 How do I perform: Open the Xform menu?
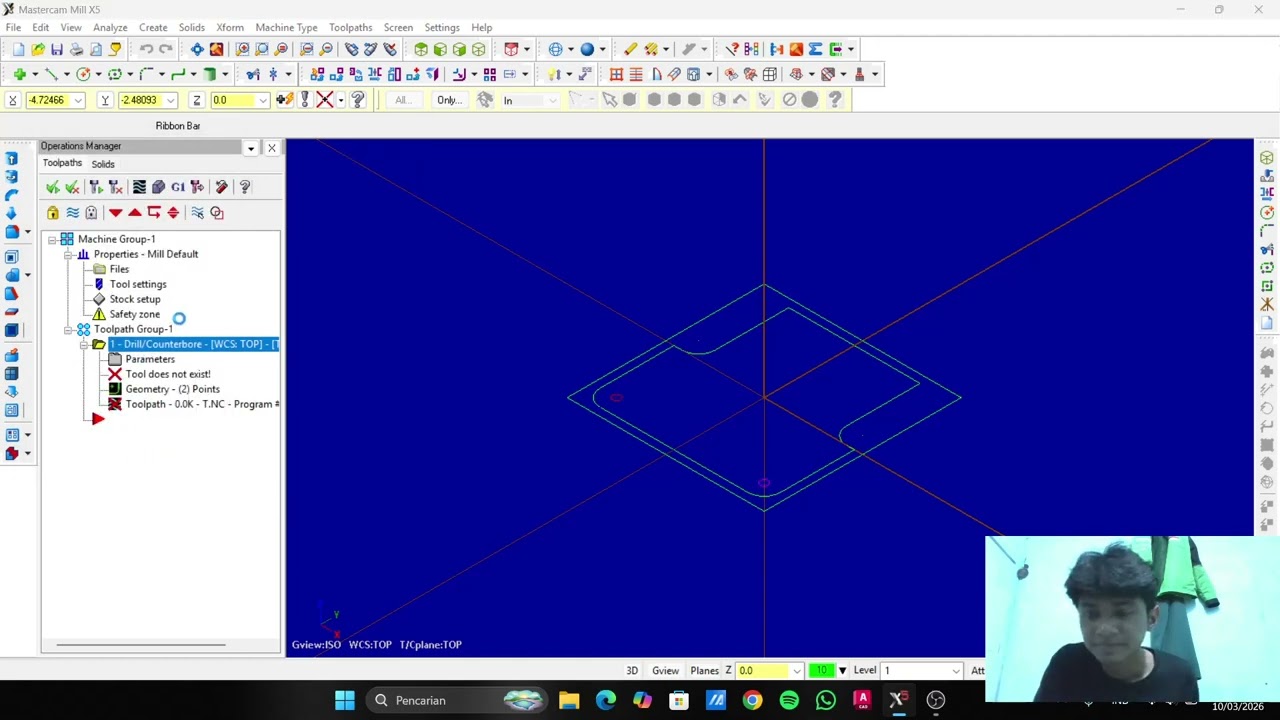click(x=230, y=27)
